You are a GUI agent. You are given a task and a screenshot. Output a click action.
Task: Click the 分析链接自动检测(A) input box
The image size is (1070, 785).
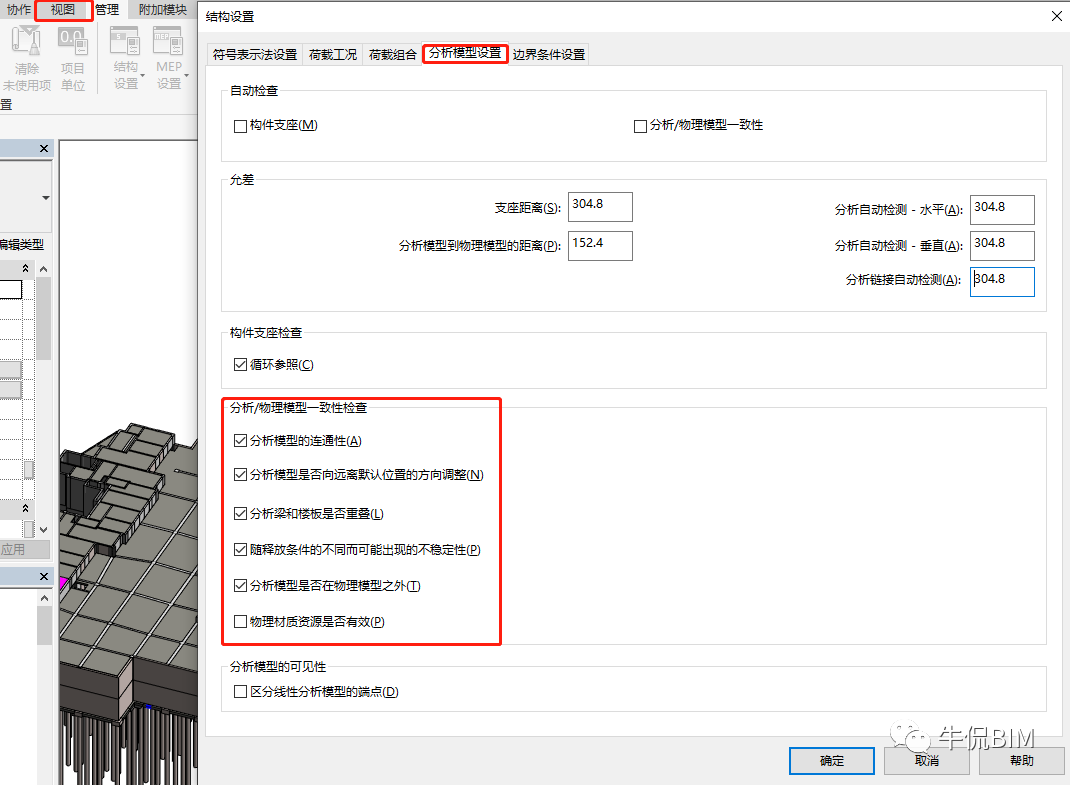click(1002, 282)
